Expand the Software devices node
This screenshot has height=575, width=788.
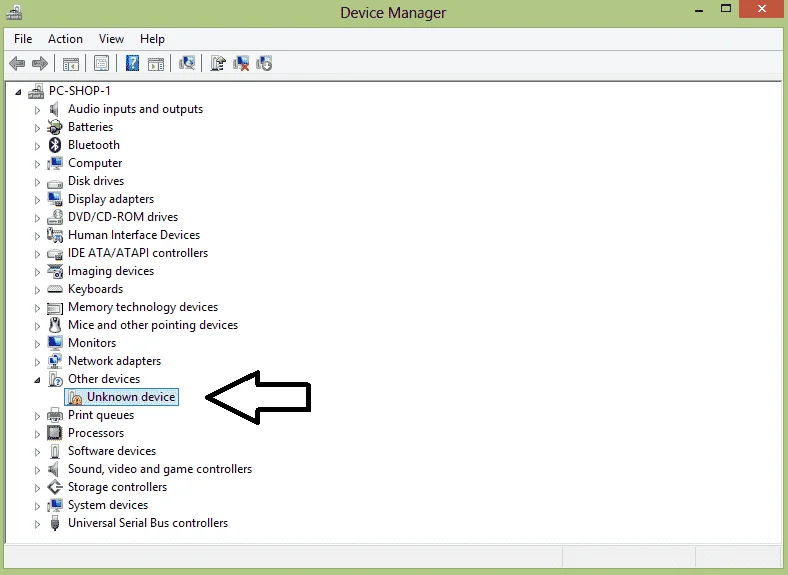(x=37, y=452)
